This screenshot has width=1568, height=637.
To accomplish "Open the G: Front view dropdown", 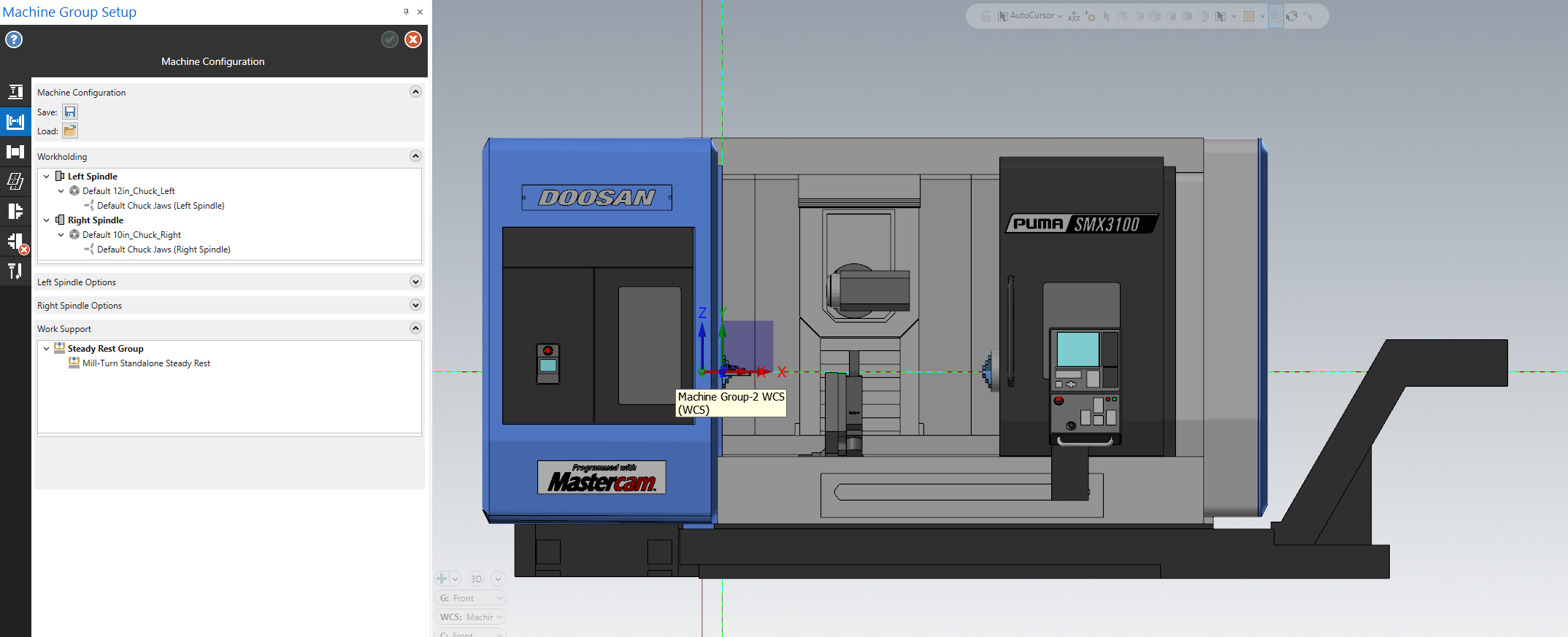I will coord(470,598).
